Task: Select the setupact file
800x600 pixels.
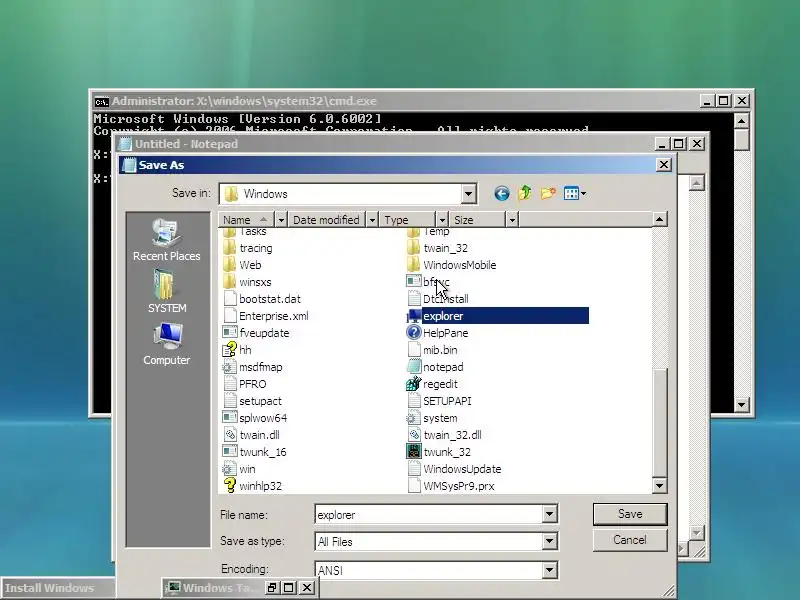Action: tap(253, 401)
